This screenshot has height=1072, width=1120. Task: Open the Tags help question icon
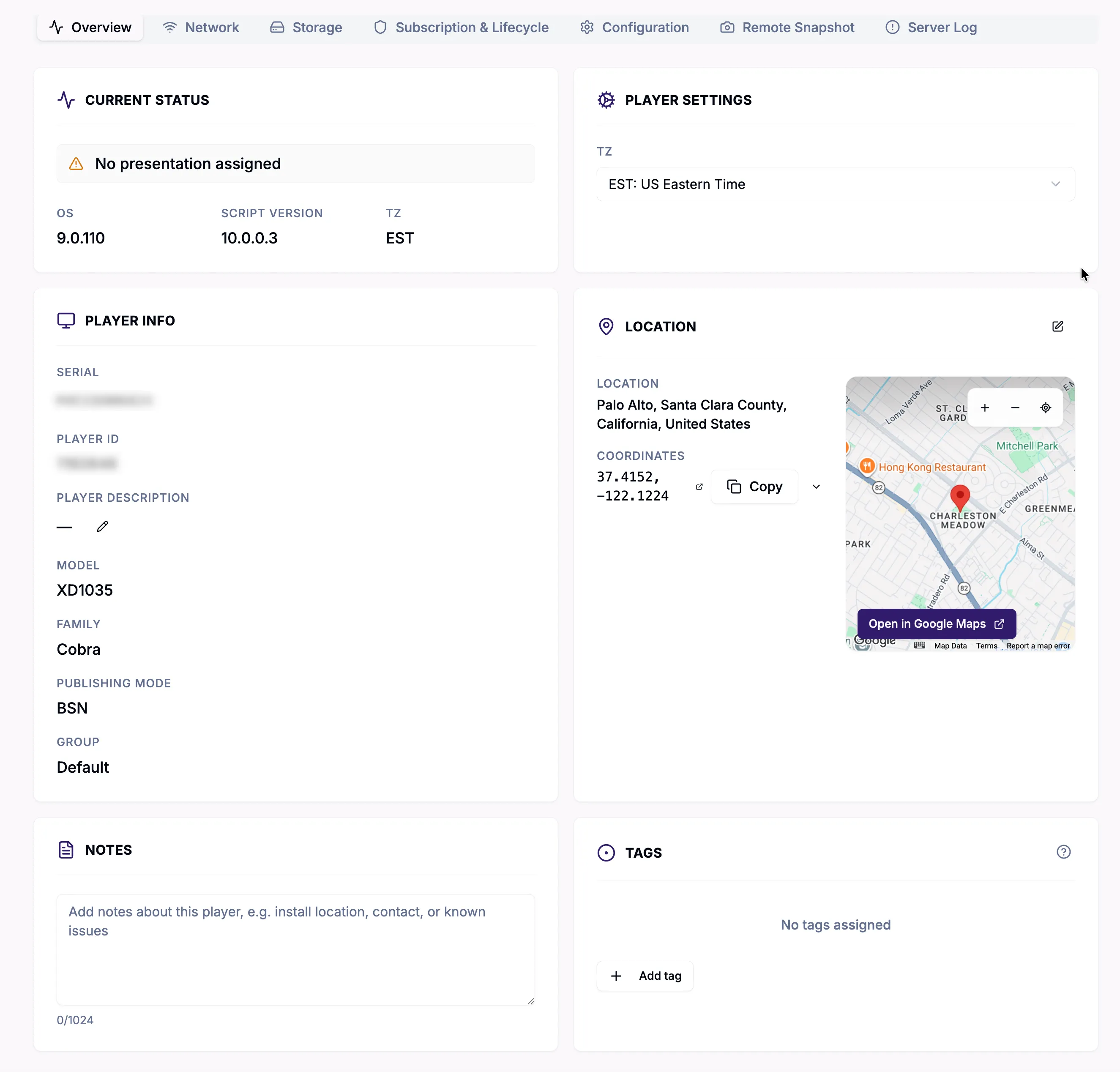[x=1063, y=851]
